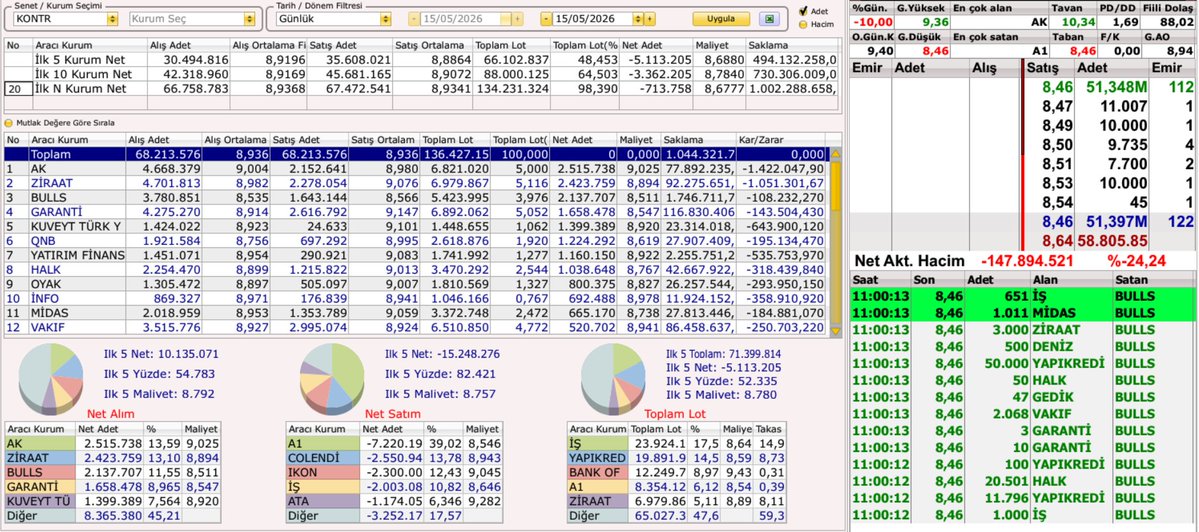Select the yellow GARANTİ cell in Net Alım
This screenshot has height=532, width=1199.
(x=40, y=486)
